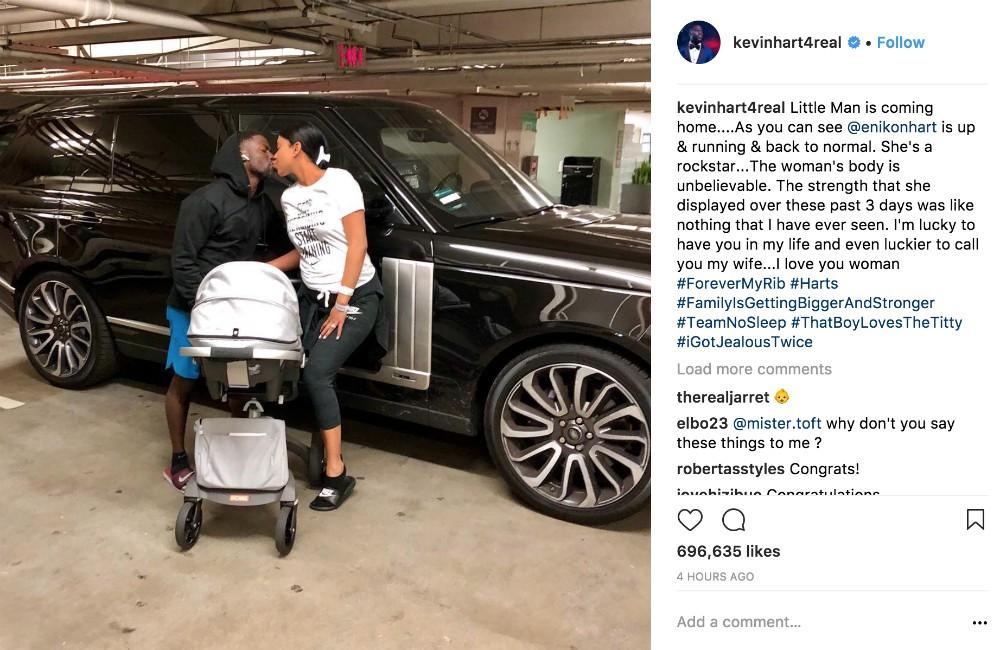Click the garage photo of the couple
The width and height of the screenshot is (1000, 650).
tap(325, 325)
